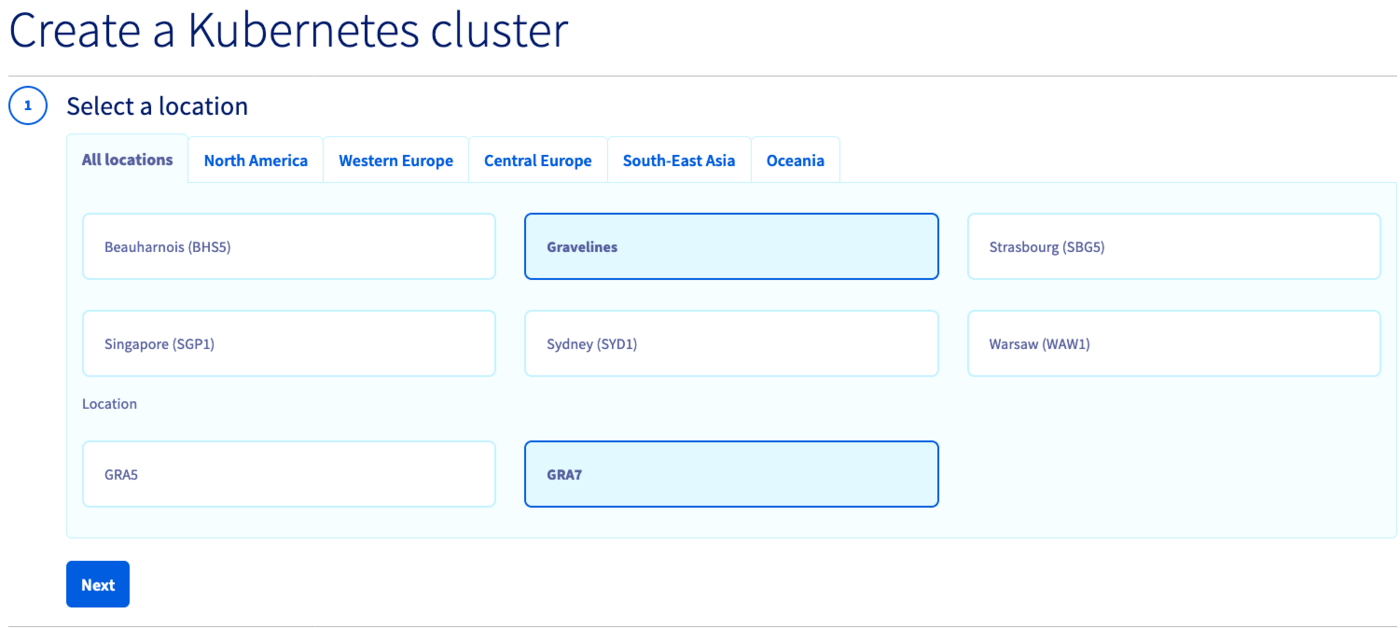
Task: Select the Gravelines location tile
Action: coord(731,247)
